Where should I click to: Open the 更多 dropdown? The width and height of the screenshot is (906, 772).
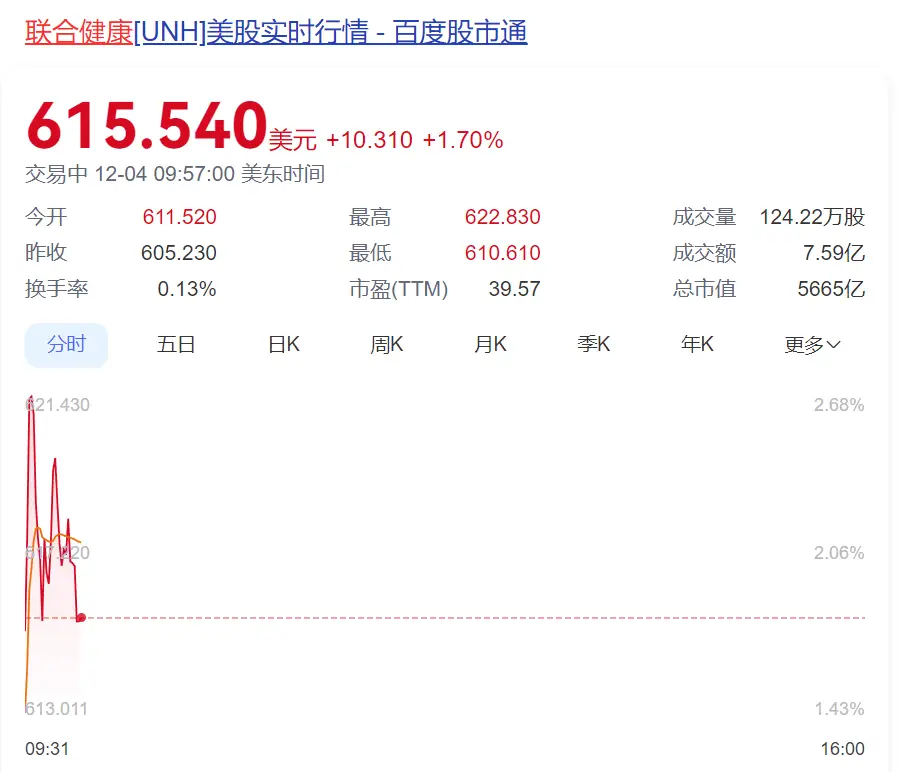pos(811,343)
